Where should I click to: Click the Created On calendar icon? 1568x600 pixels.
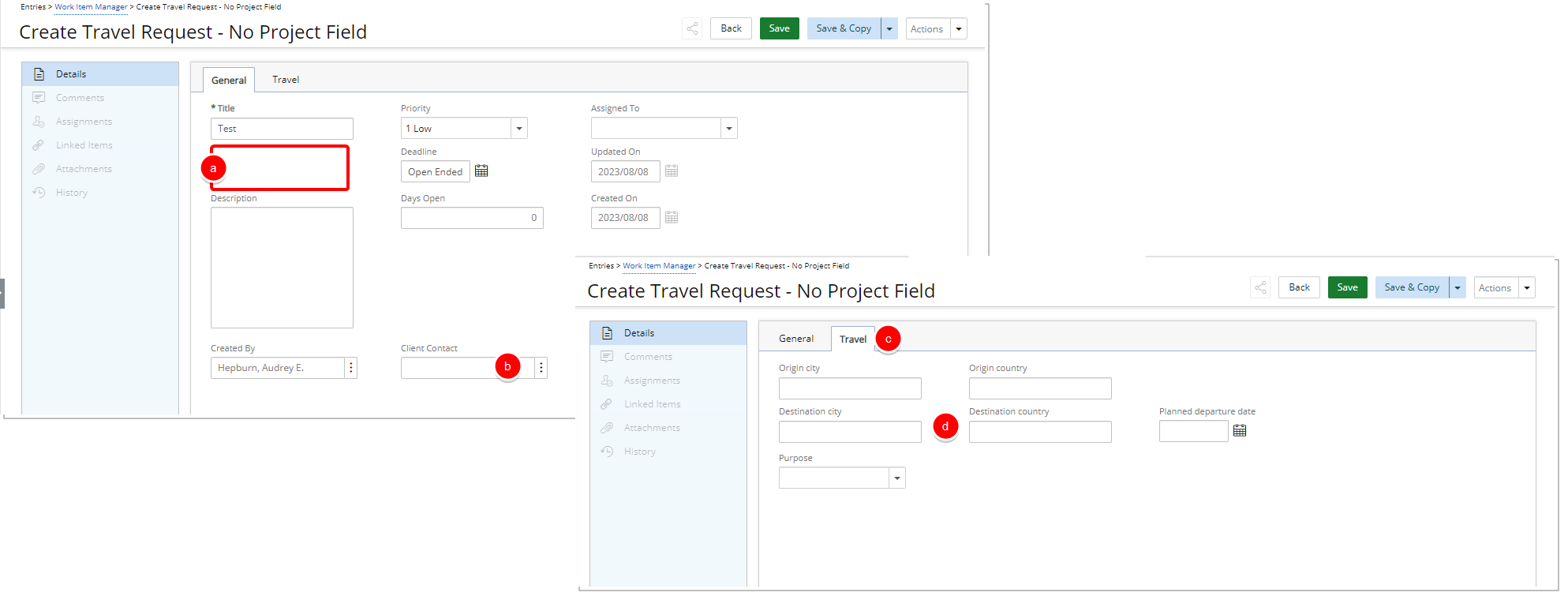[672, 218]
